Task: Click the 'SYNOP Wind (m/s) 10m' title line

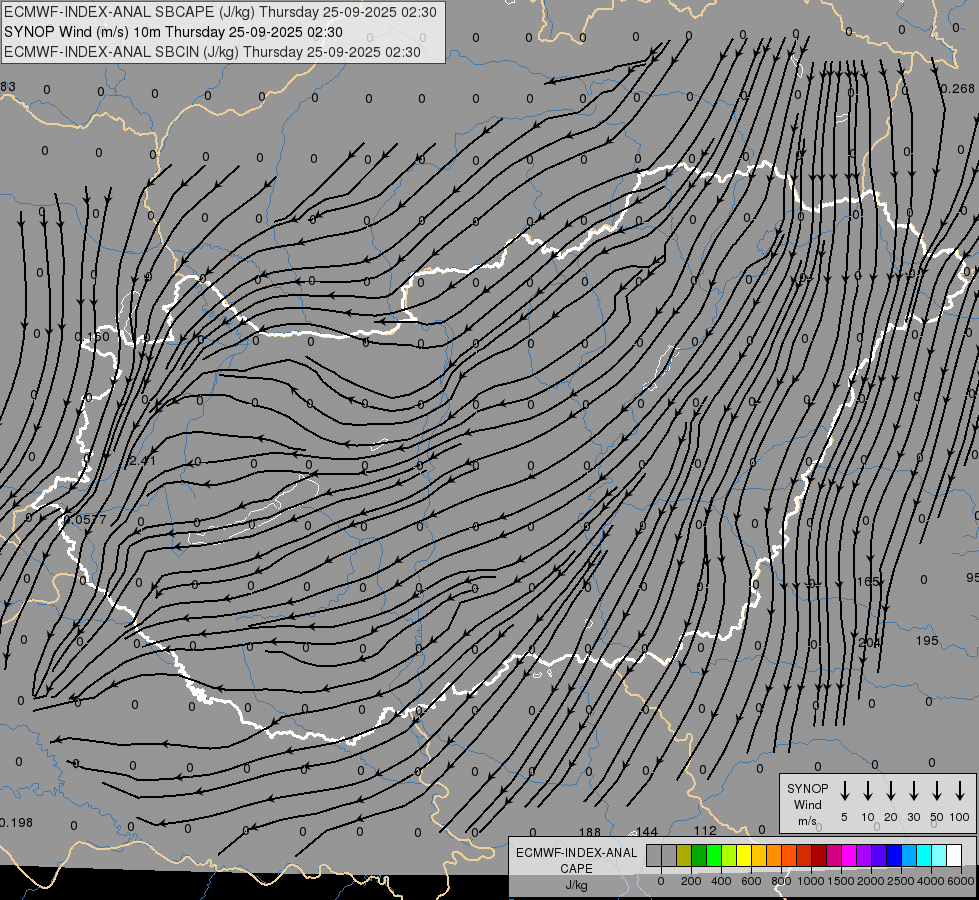Action: pyautogui.click(x=173, y=32)
